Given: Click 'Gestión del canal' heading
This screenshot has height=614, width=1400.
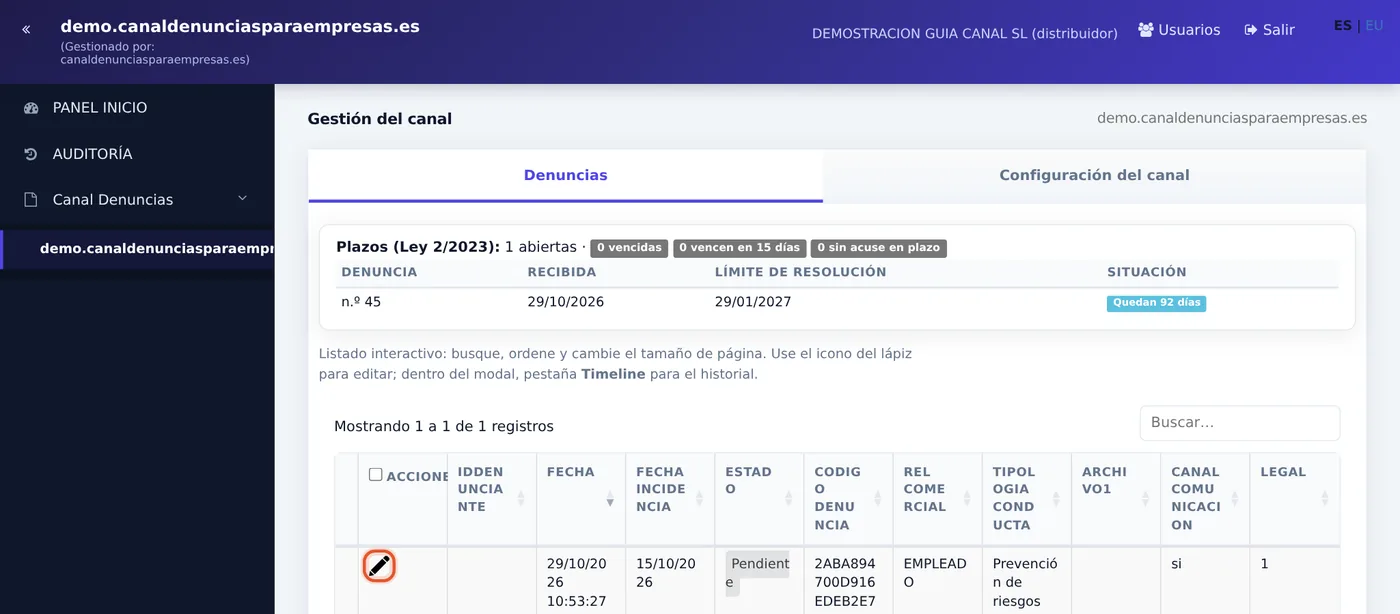Looking at the screenshot, I should pos(380,119).
